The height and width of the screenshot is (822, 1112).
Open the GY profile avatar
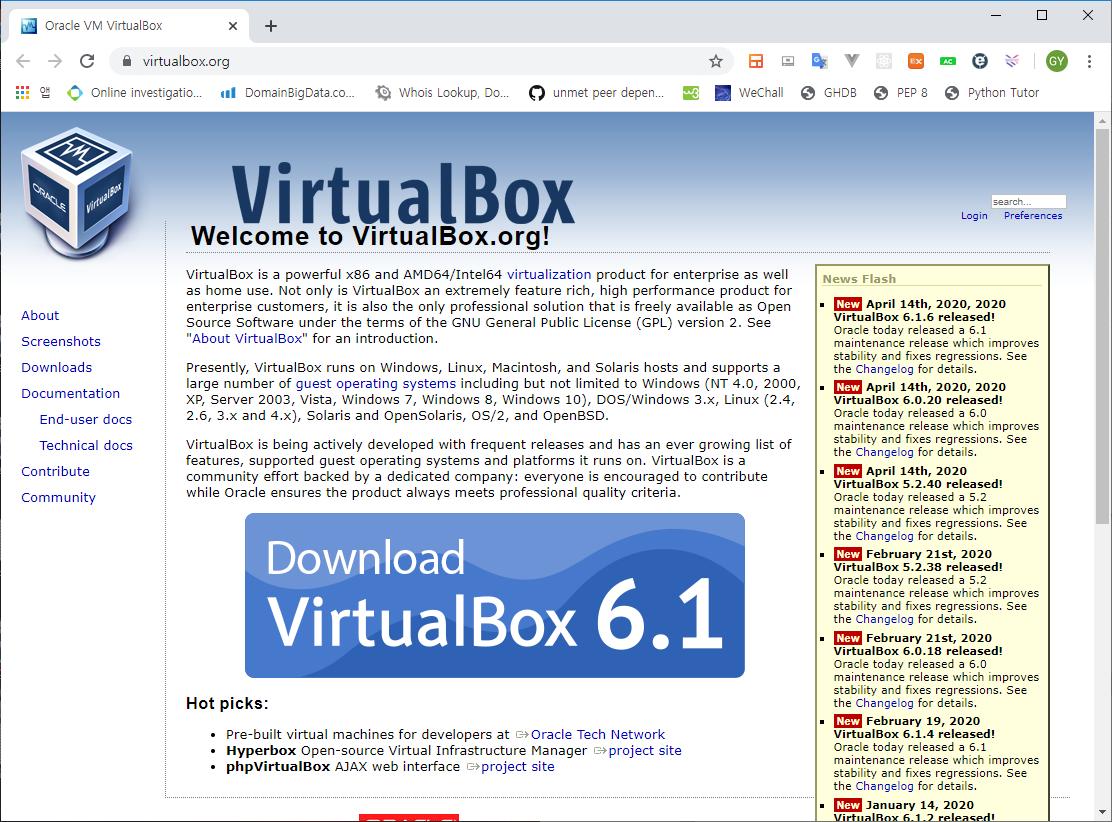tap(1056, 61)
